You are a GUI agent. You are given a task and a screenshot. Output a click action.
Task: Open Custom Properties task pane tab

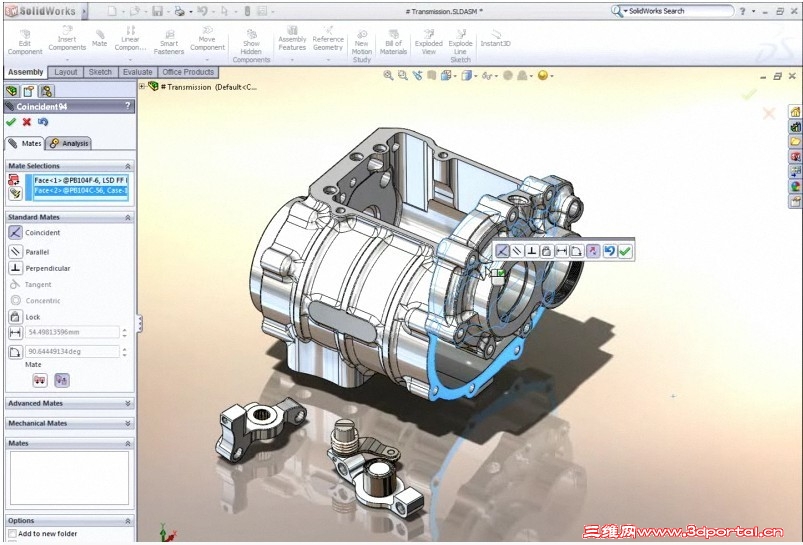pyautogui.click(x=795, y=202)
